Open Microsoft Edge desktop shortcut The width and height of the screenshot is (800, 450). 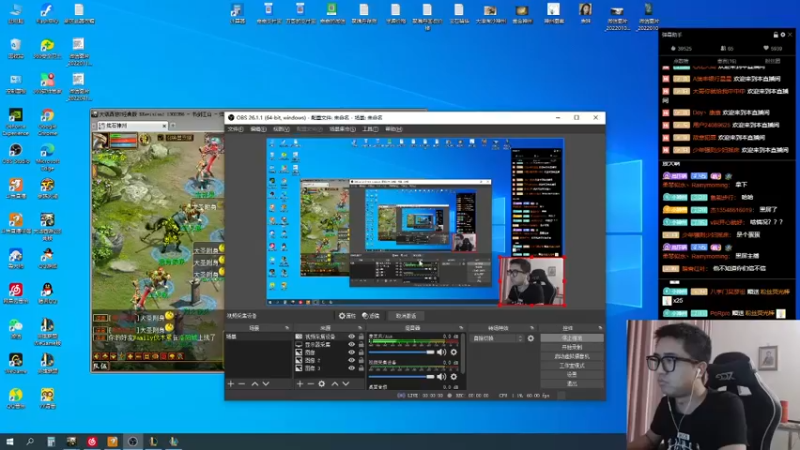[47, 157]
